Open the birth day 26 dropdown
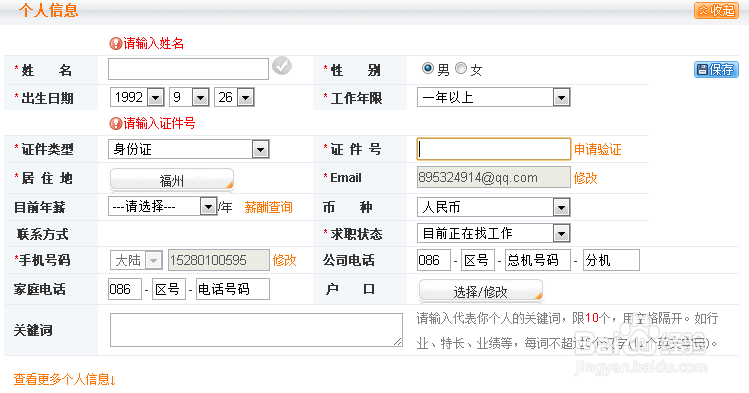The width and height of the screenshot is (749, 393). (x=234, y=97)
